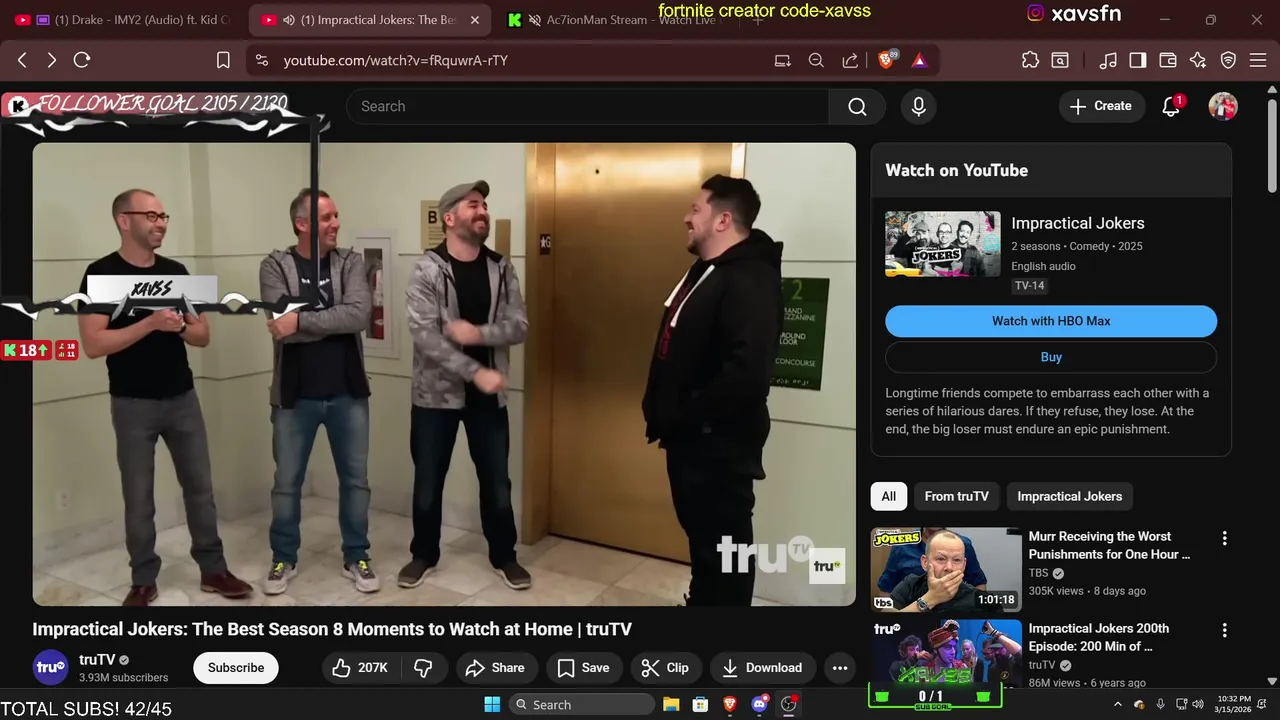Toggle the browser sidebar panel

point(1137,60)
